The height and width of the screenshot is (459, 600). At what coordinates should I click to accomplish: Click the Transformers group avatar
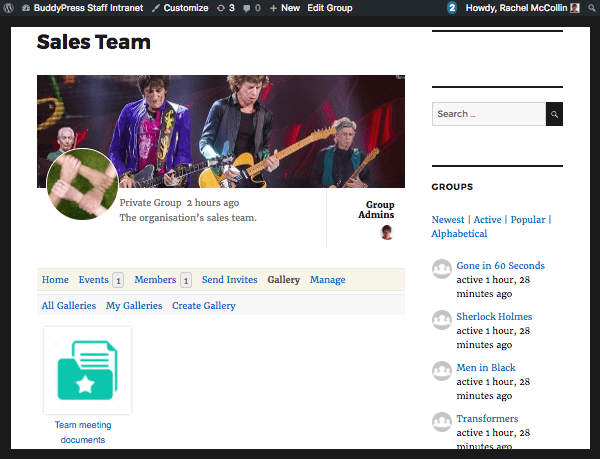pos(442,422)
